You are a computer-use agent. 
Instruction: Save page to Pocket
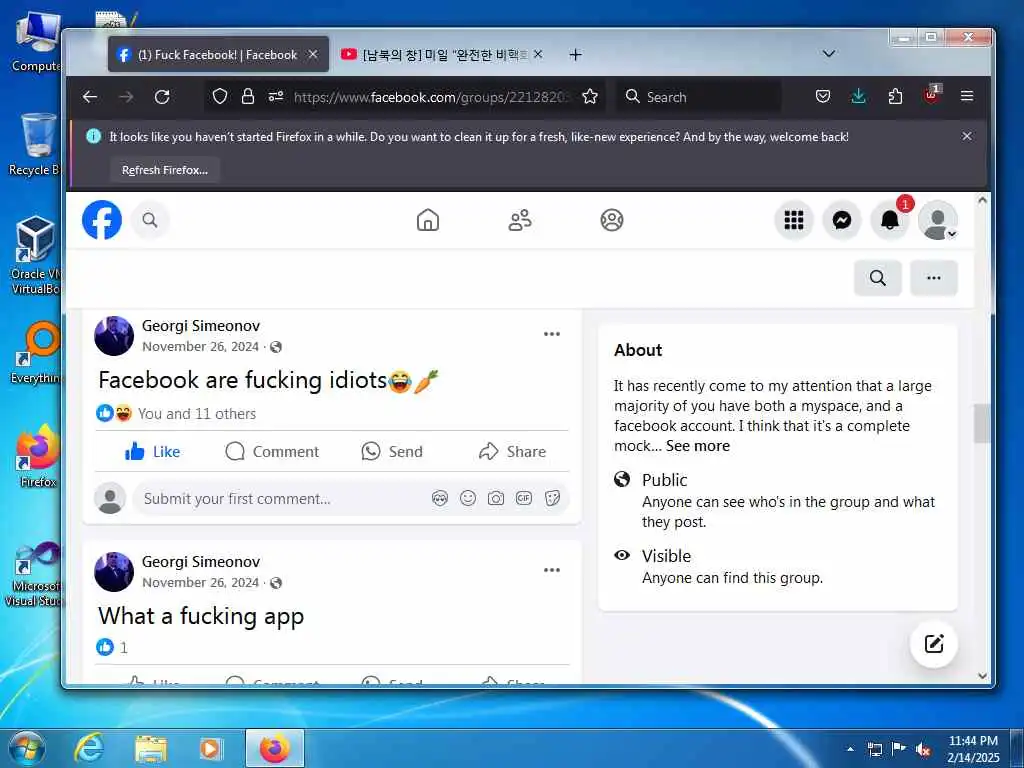pos(823,97)
